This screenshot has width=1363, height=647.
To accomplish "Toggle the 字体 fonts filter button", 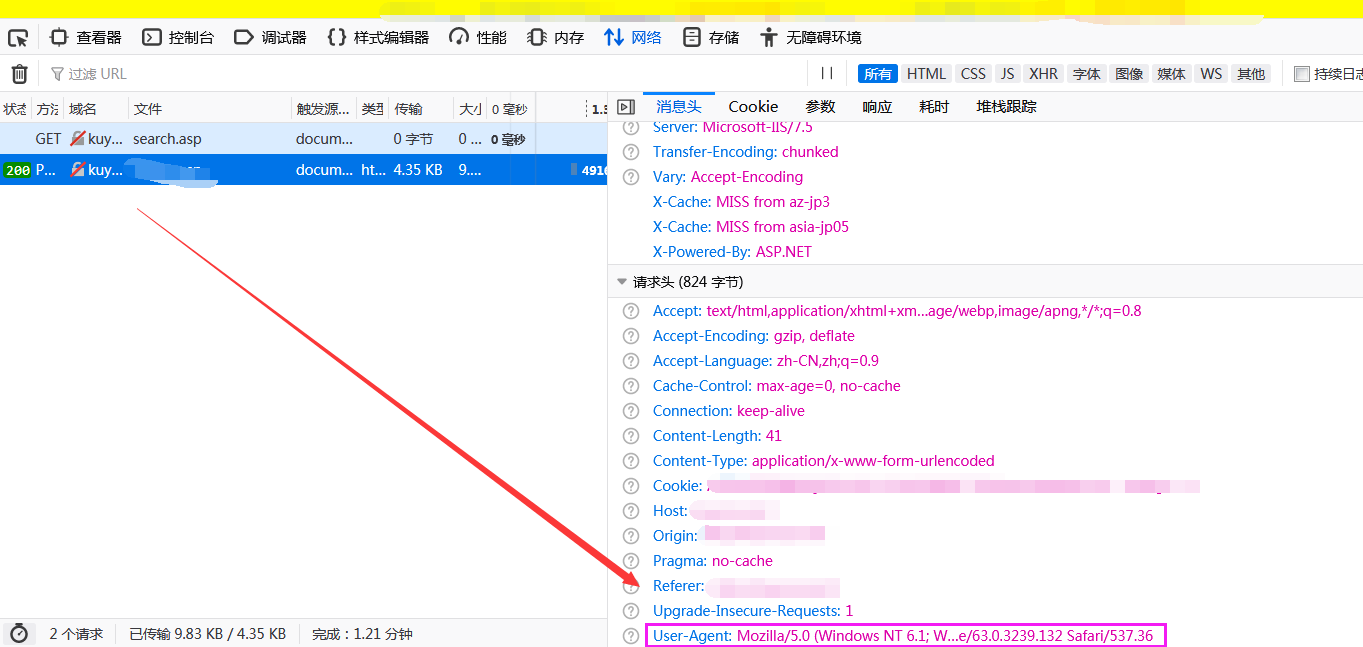I will point(1086,74).
